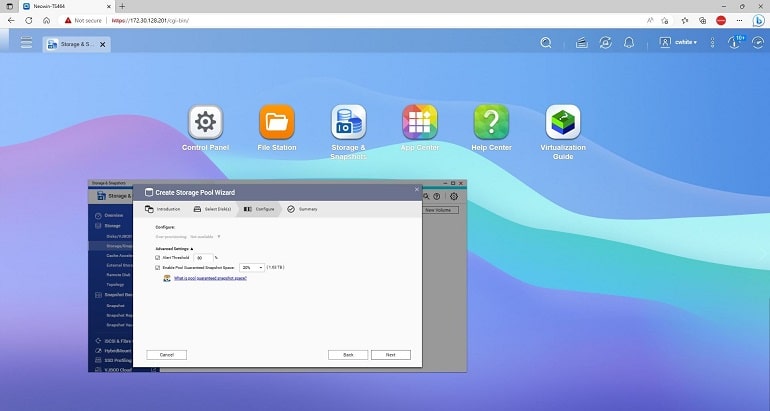The width and height of the screenshot is (770, 411).
Task: Go to browser home page
Action: point(46,21)
